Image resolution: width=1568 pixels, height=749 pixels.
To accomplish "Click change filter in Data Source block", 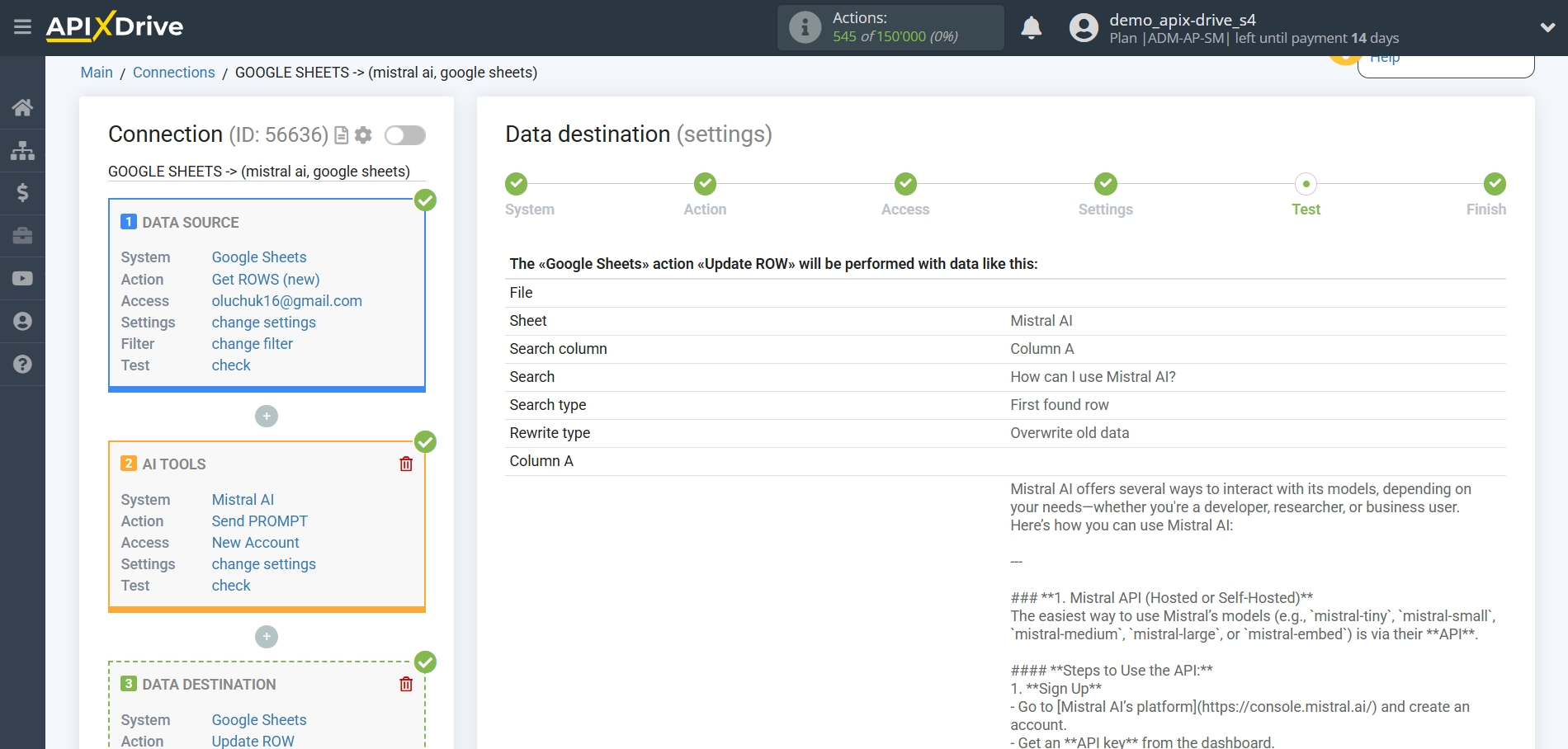I will pyautogui.click(x=252, y=344).
